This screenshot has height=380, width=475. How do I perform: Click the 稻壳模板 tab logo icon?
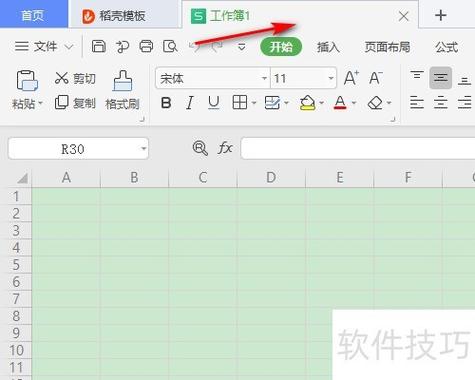(x=88, y=16)
